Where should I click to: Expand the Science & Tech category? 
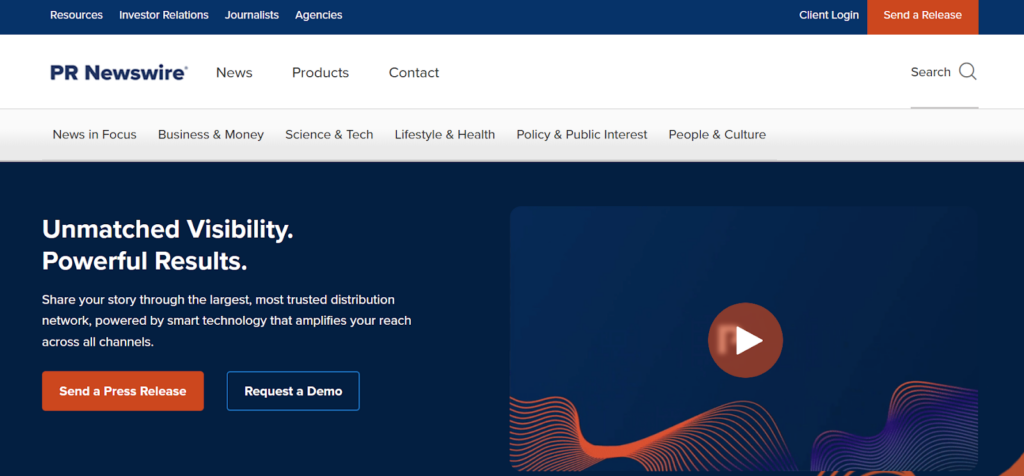pyautogui.click(x=329, y=135)
